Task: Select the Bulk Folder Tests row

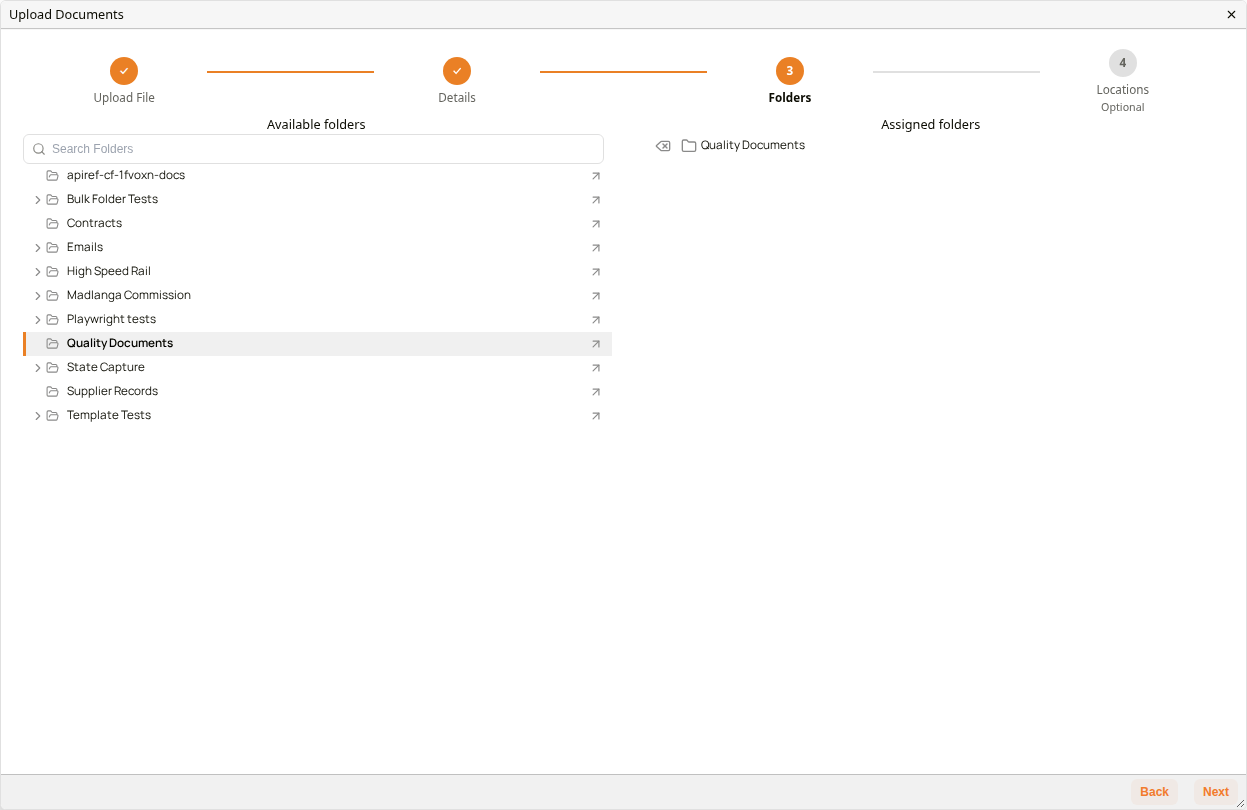Action: pos(317,200)
